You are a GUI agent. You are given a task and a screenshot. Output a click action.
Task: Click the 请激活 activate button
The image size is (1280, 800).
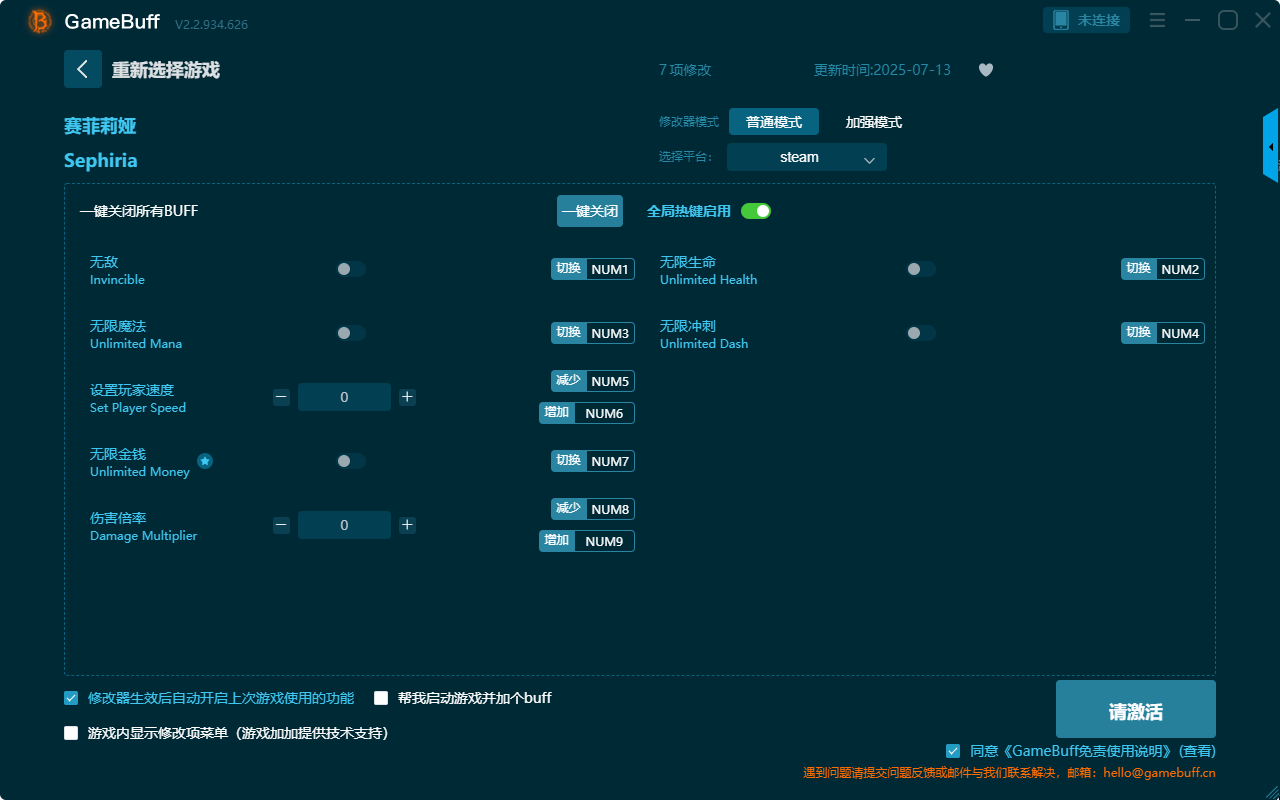tap(1136, 709)
